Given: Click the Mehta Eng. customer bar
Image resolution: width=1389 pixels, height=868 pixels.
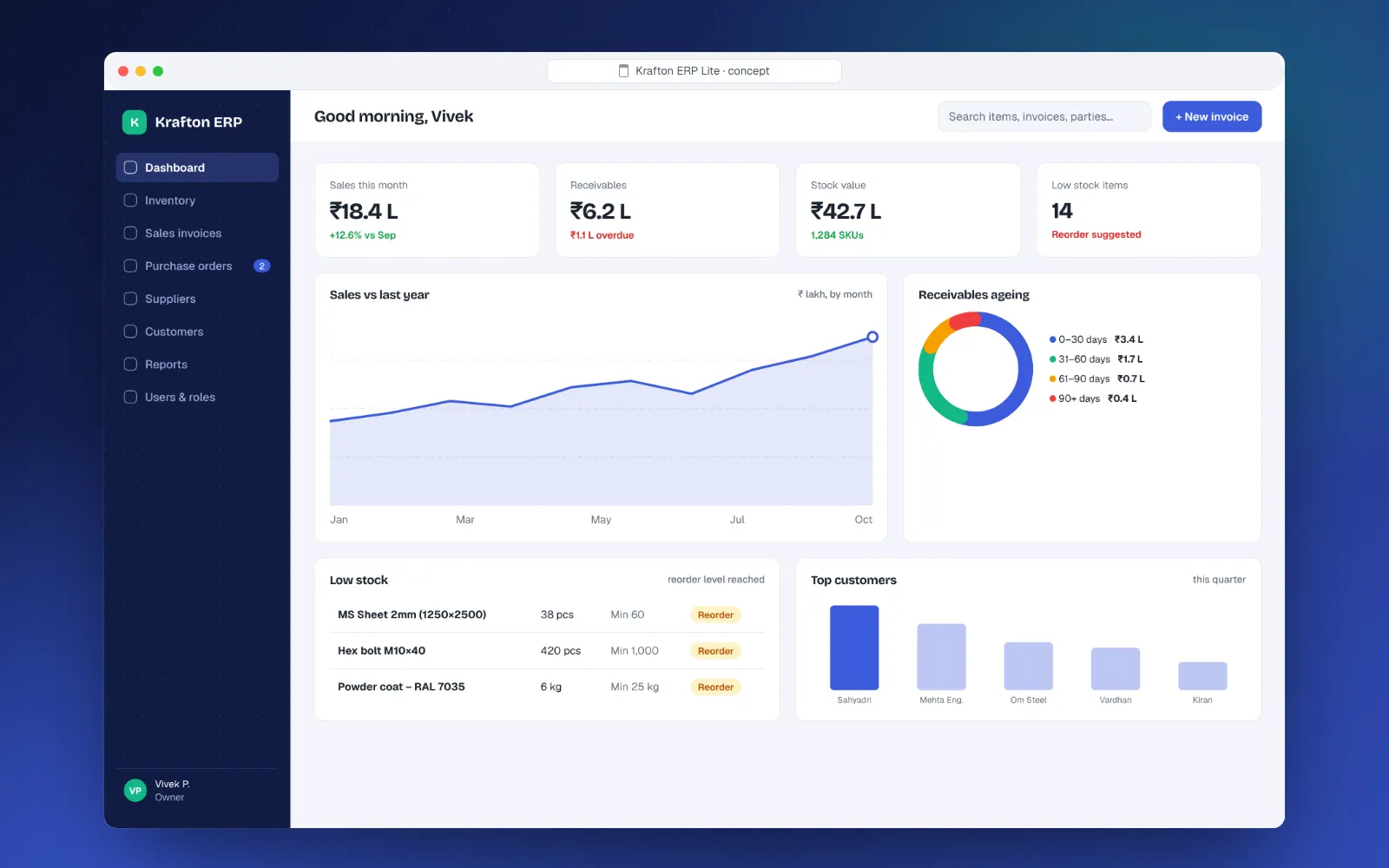Looking at the screenshot, I should [x=942, y=657].
